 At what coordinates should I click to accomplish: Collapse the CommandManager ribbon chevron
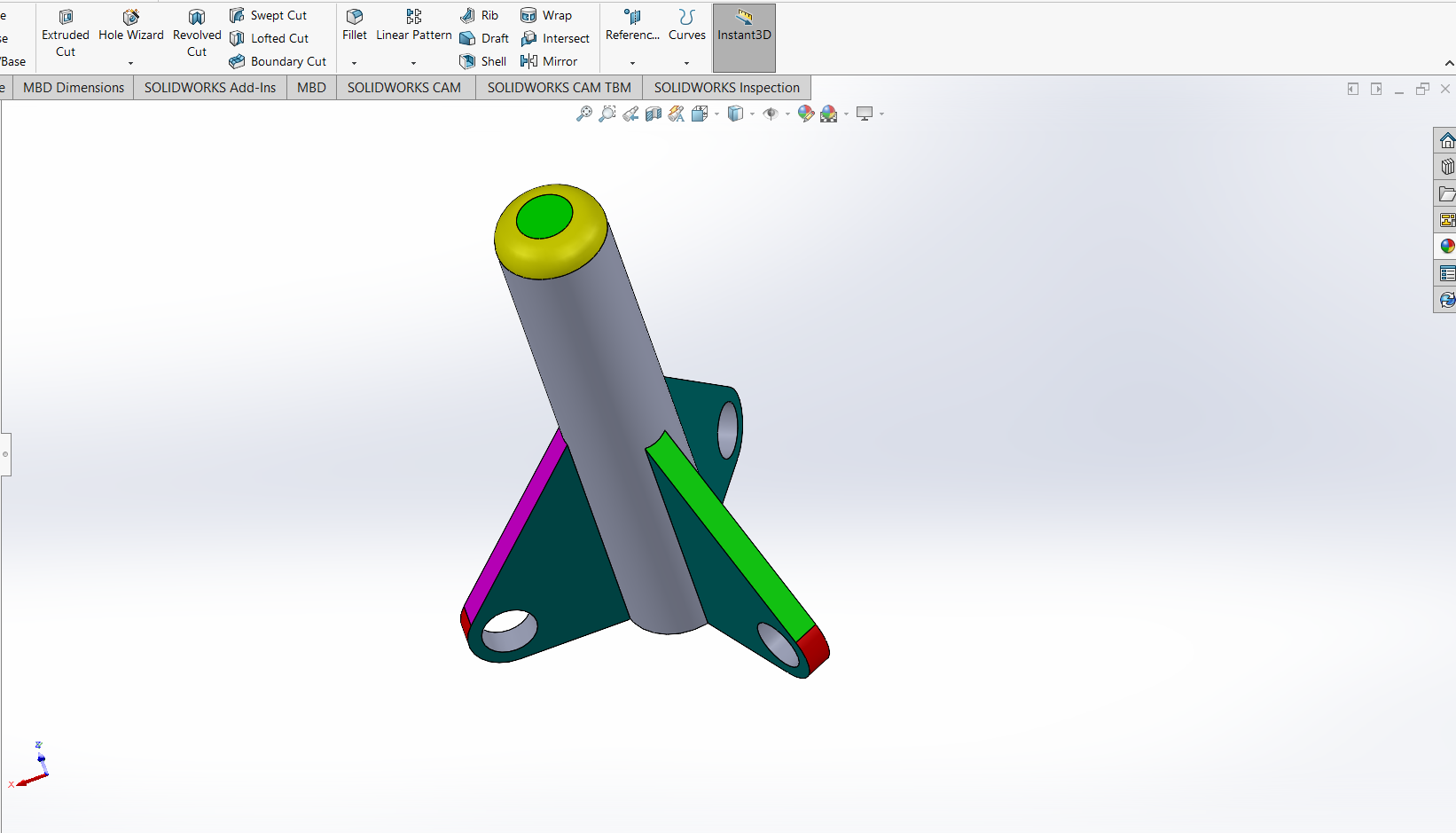tap(1449, 63)
